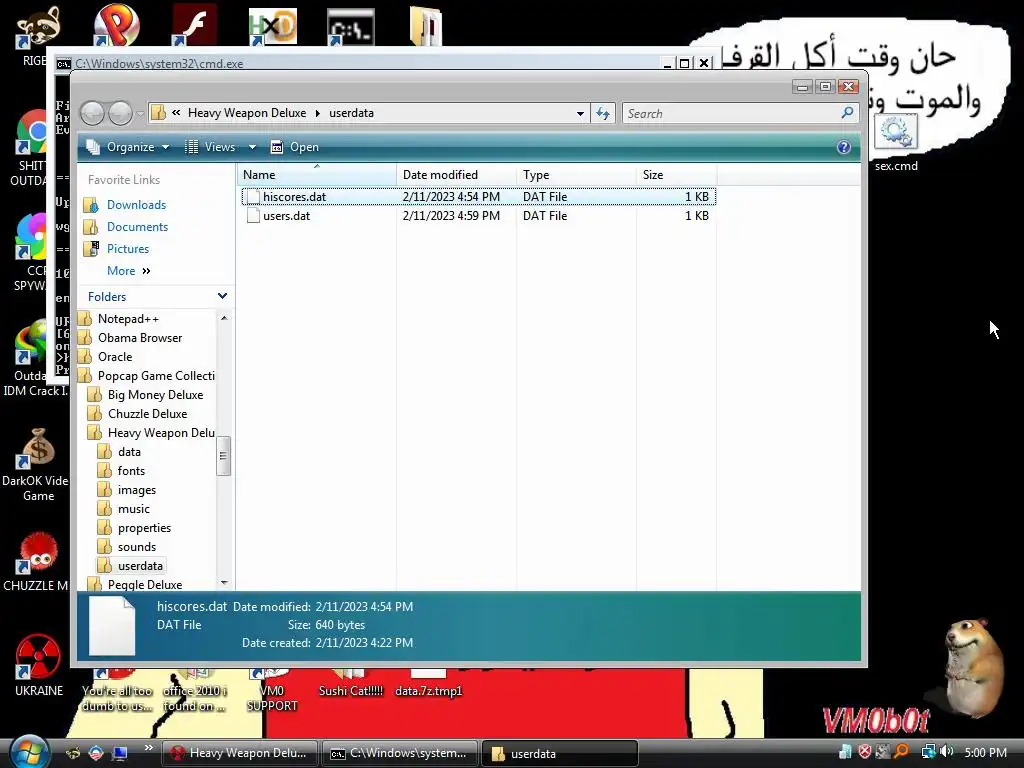Viewport: 1024px width, 768px height.
Task: Select properties folder in tree
Action: (144, 528)
